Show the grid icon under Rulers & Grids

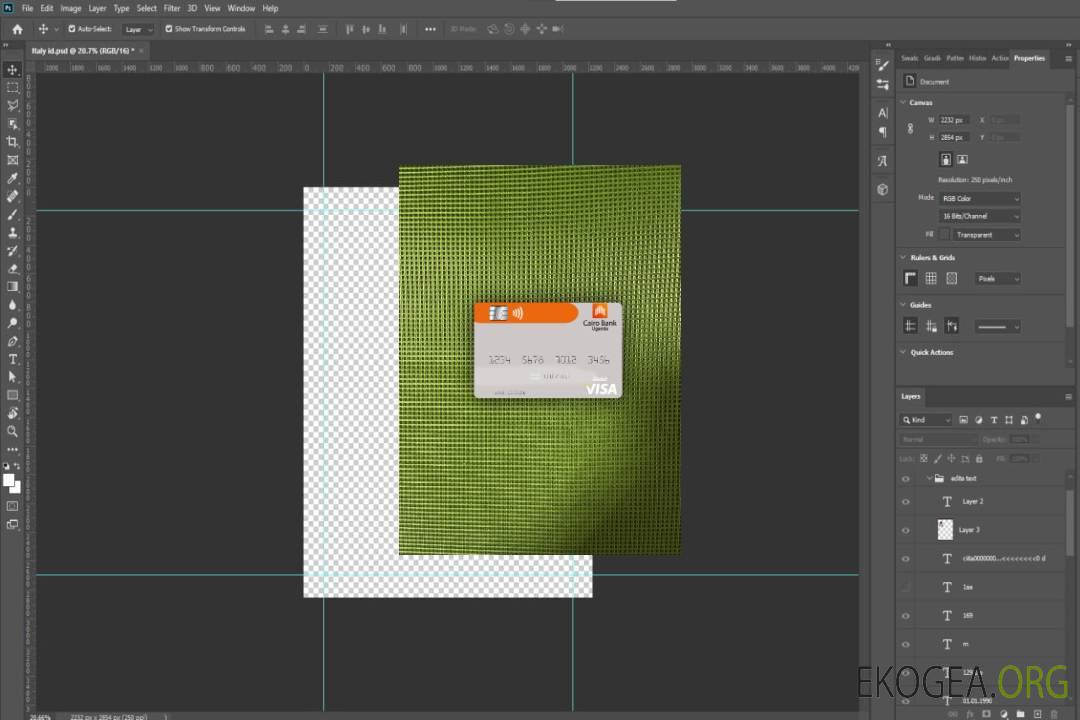(931, 279)
